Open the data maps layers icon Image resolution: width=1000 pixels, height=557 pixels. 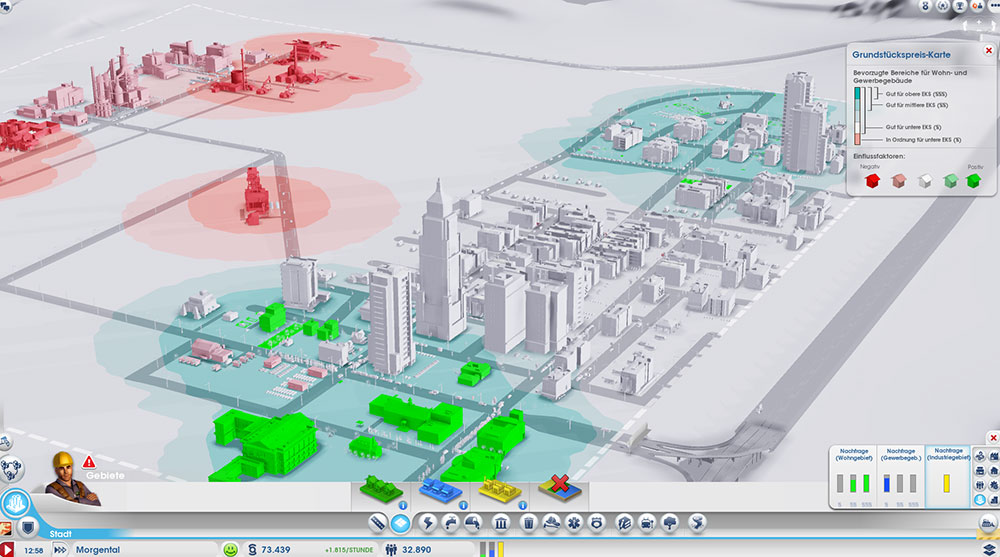(x=989, y=550)
